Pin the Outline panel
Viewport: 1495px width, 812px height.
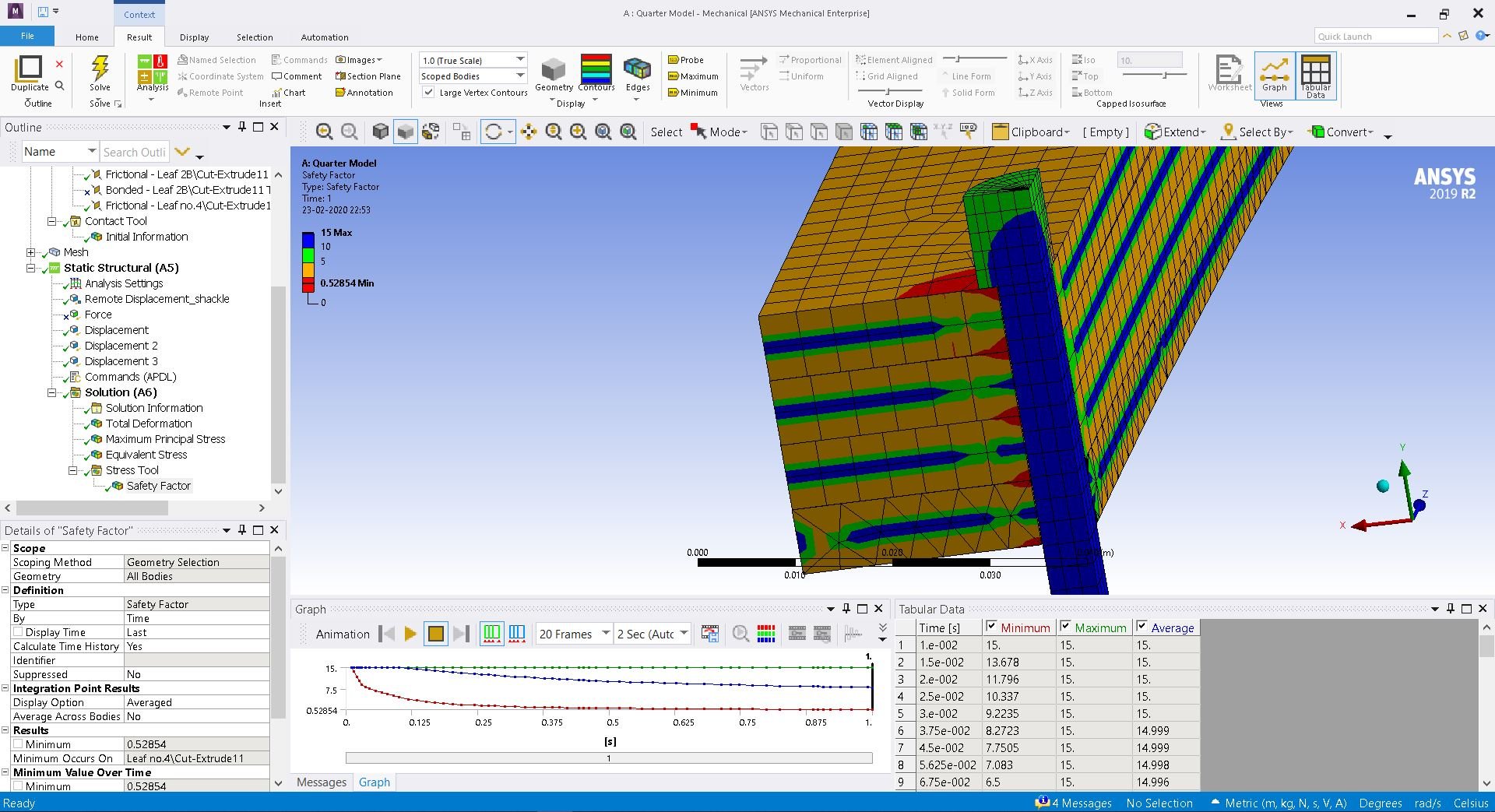point(242,127)
